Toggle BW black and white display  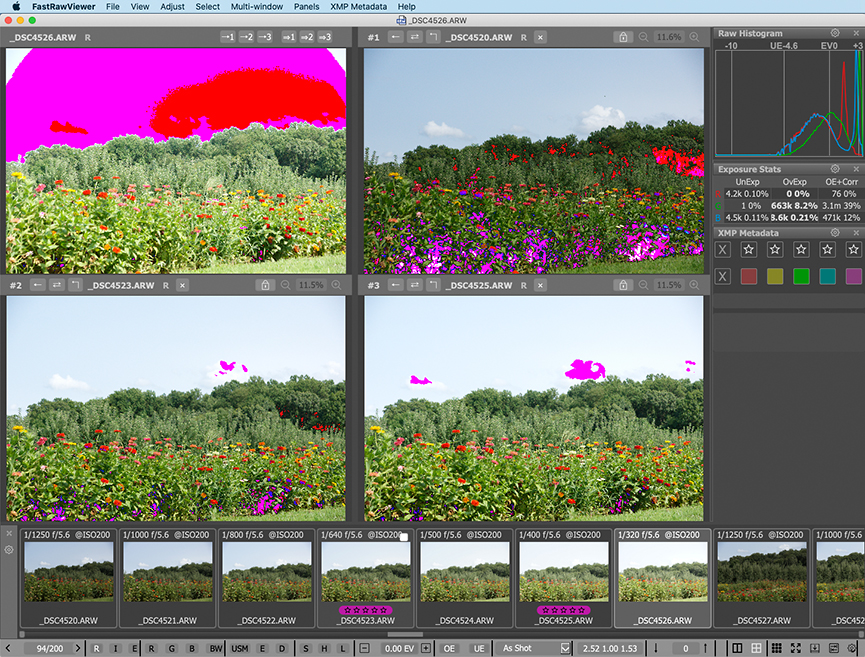tap(216, 648)
